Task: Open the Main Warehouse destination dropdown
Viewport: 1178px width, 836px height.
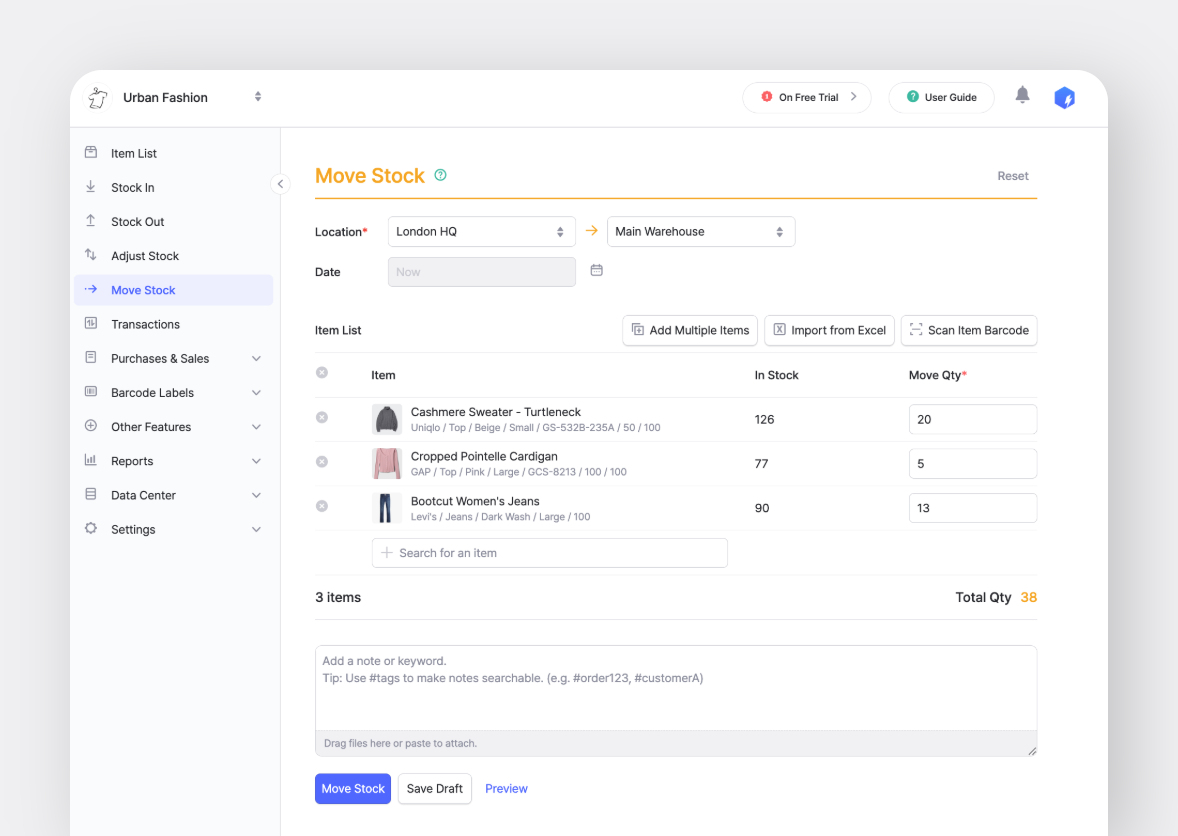Action: tap(700, 232)
